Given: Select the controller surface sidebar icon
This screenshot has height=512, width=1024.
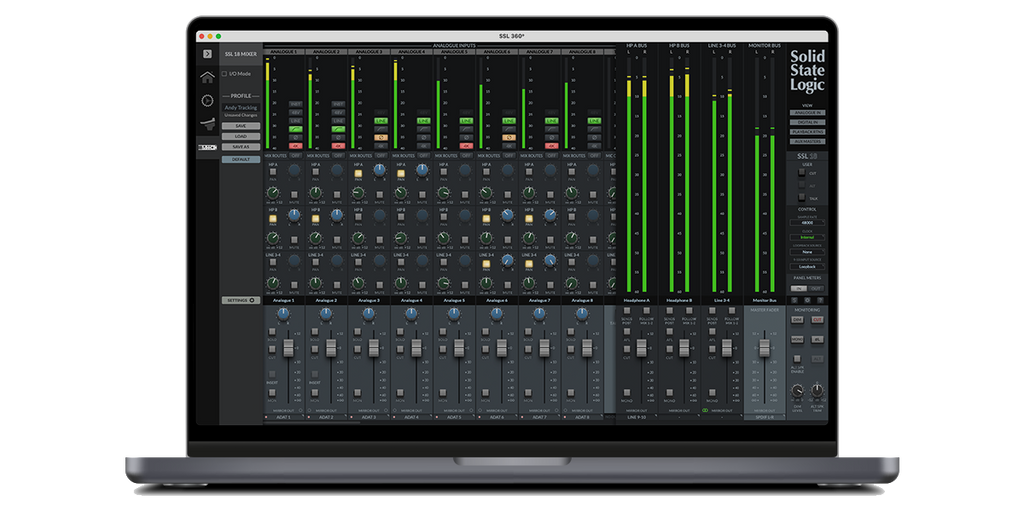Looking at the screenshot, I should pyautogui.click(x=207, y=123).
